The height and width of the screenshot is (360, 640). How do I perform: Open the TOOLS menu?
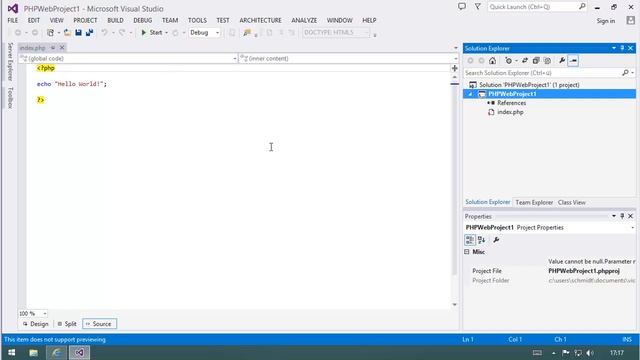198,20
